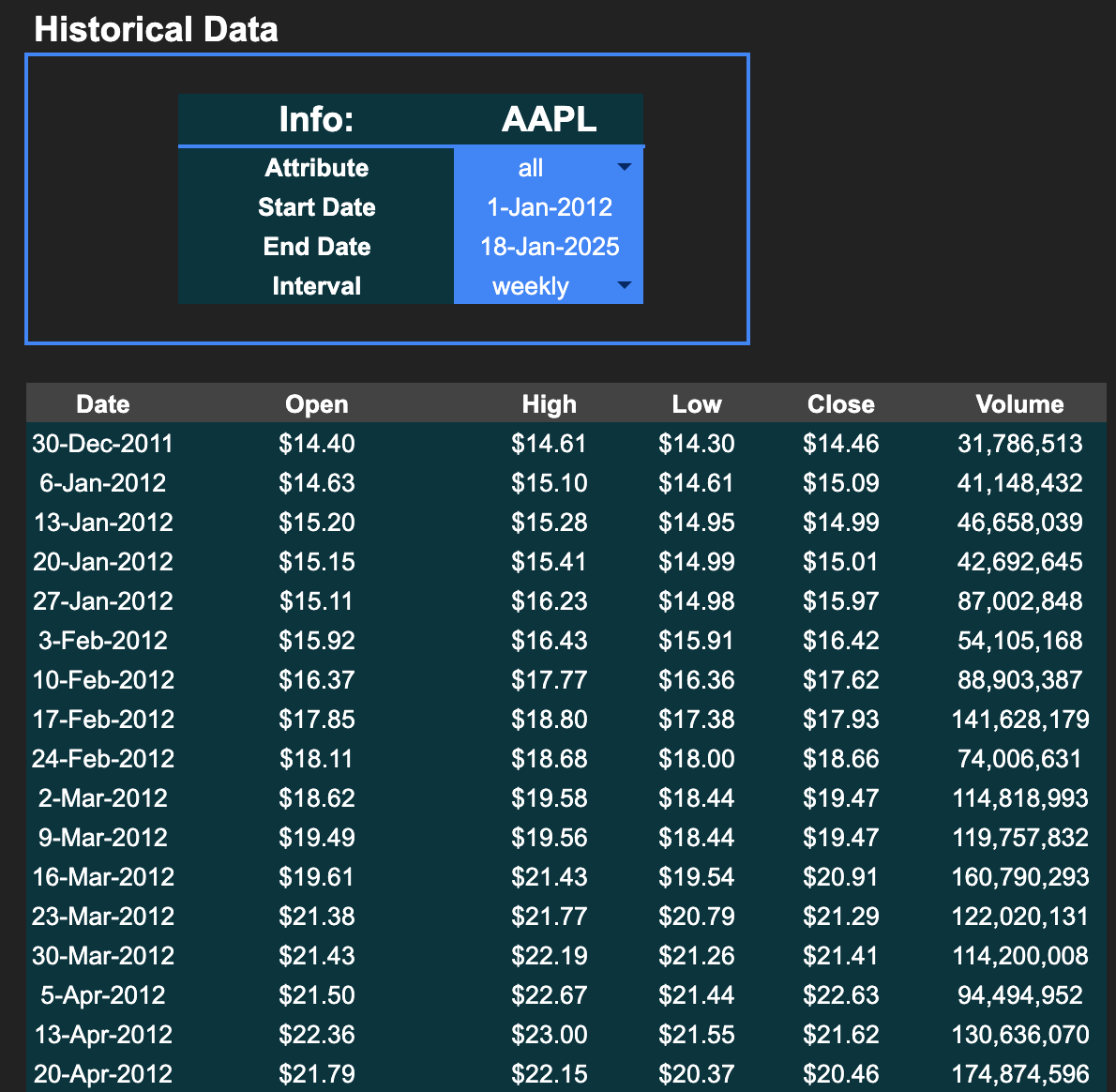Open the Attribute dropdown arrow
Viewport: 1116px width, 1092px height.
pos(625,167)
